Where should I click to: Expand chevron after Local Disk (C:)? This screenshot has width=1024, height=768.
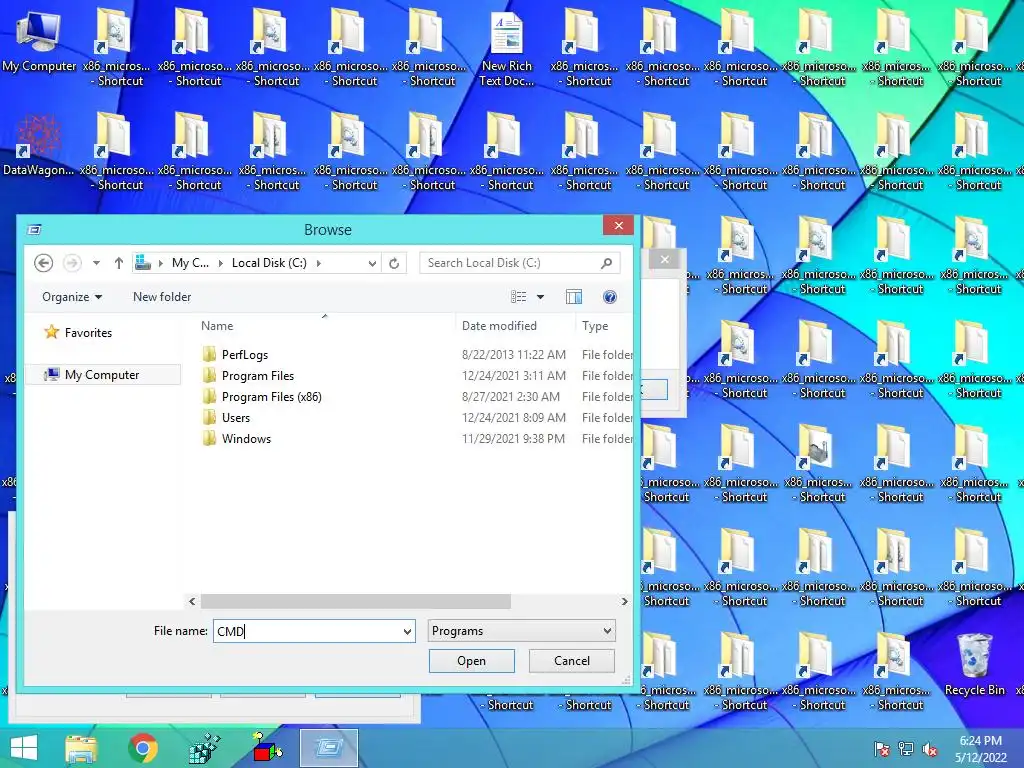tap(319, 263)
